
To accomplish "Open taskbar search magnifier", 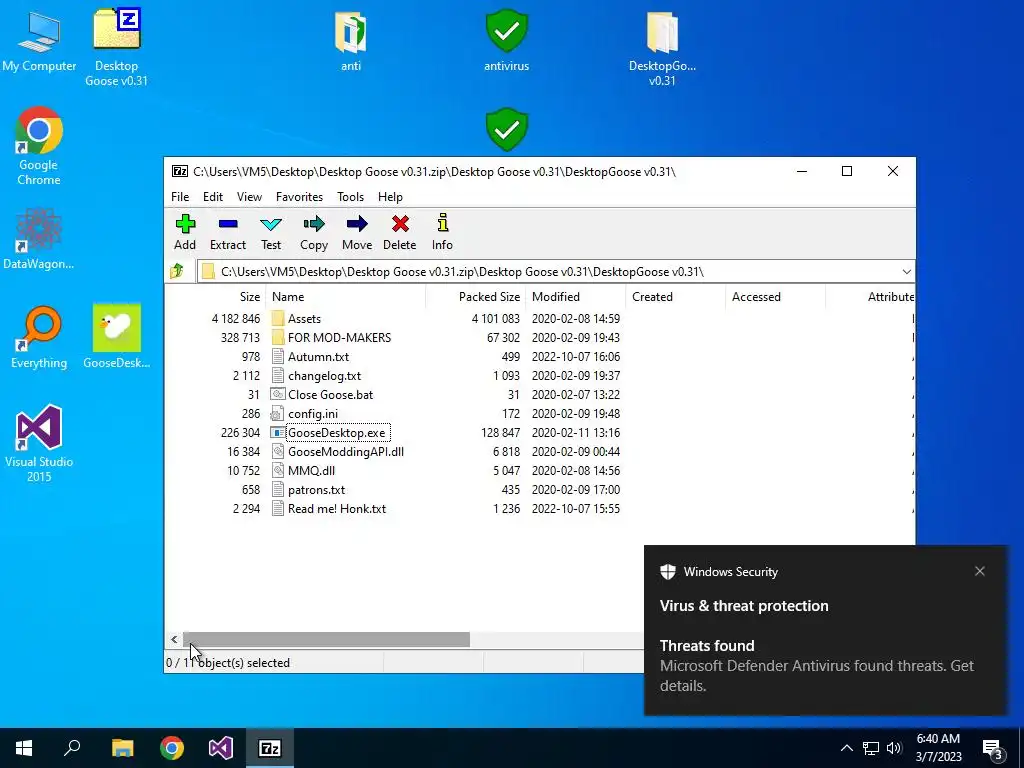I will tap(72, 748).
